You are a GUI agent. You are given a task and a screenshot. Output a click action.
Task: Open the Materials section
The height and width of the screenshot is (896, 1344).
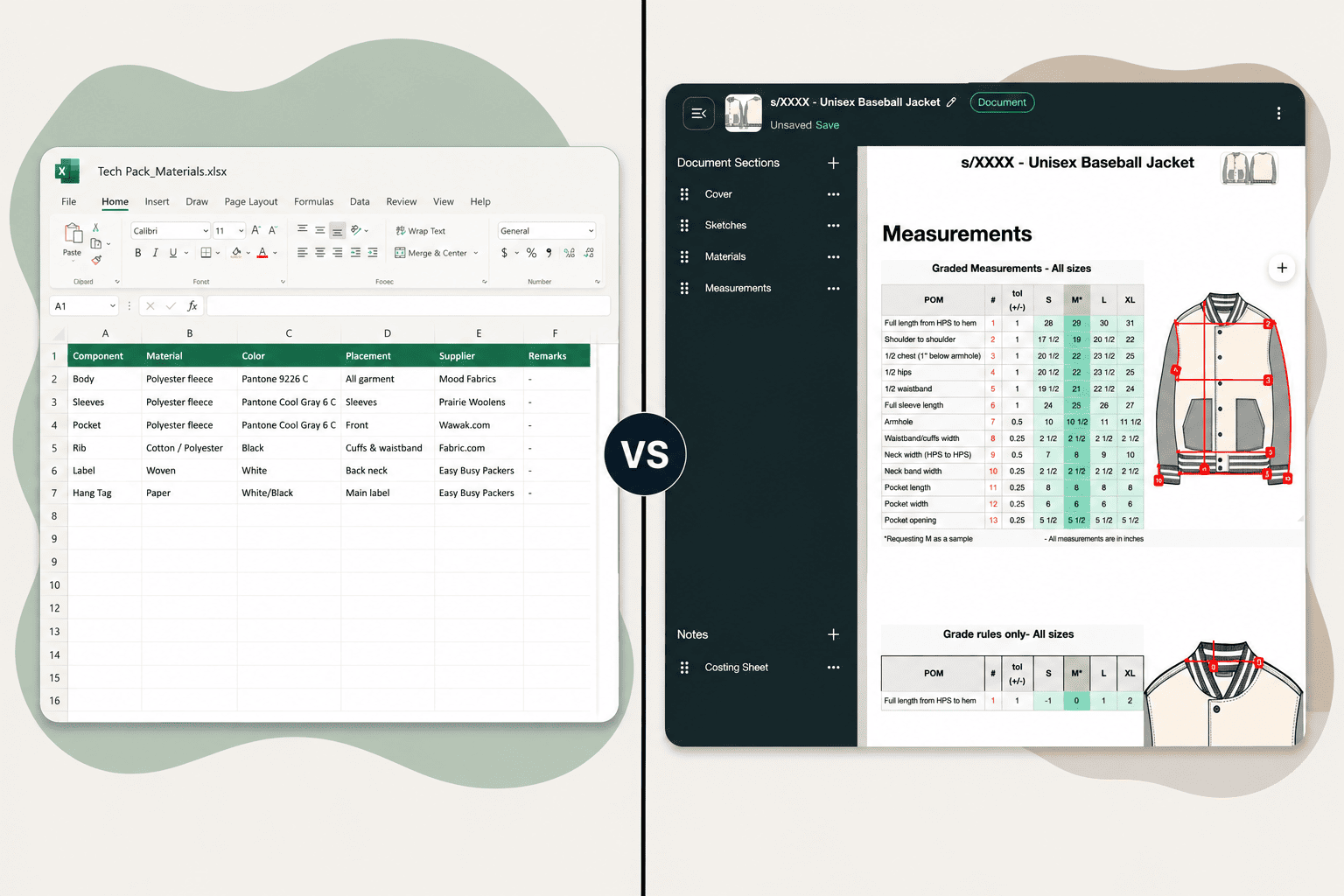coord(725,257)
